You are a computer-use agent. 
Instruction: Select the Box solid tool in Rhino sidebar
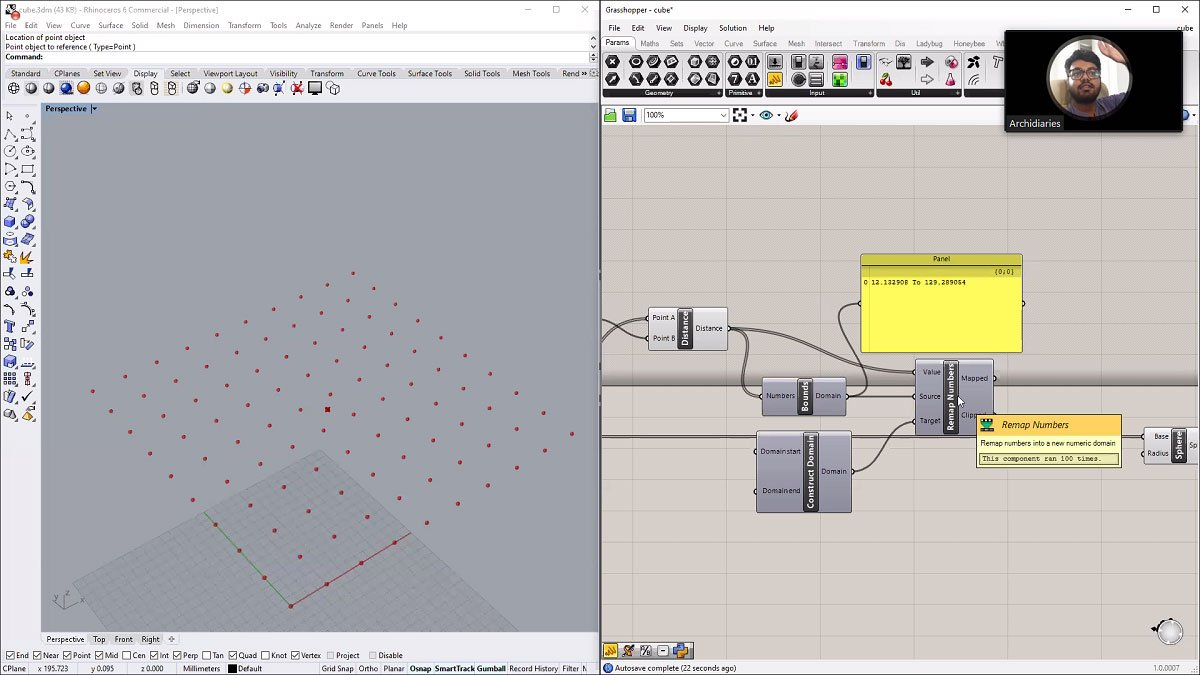point(10,222)
